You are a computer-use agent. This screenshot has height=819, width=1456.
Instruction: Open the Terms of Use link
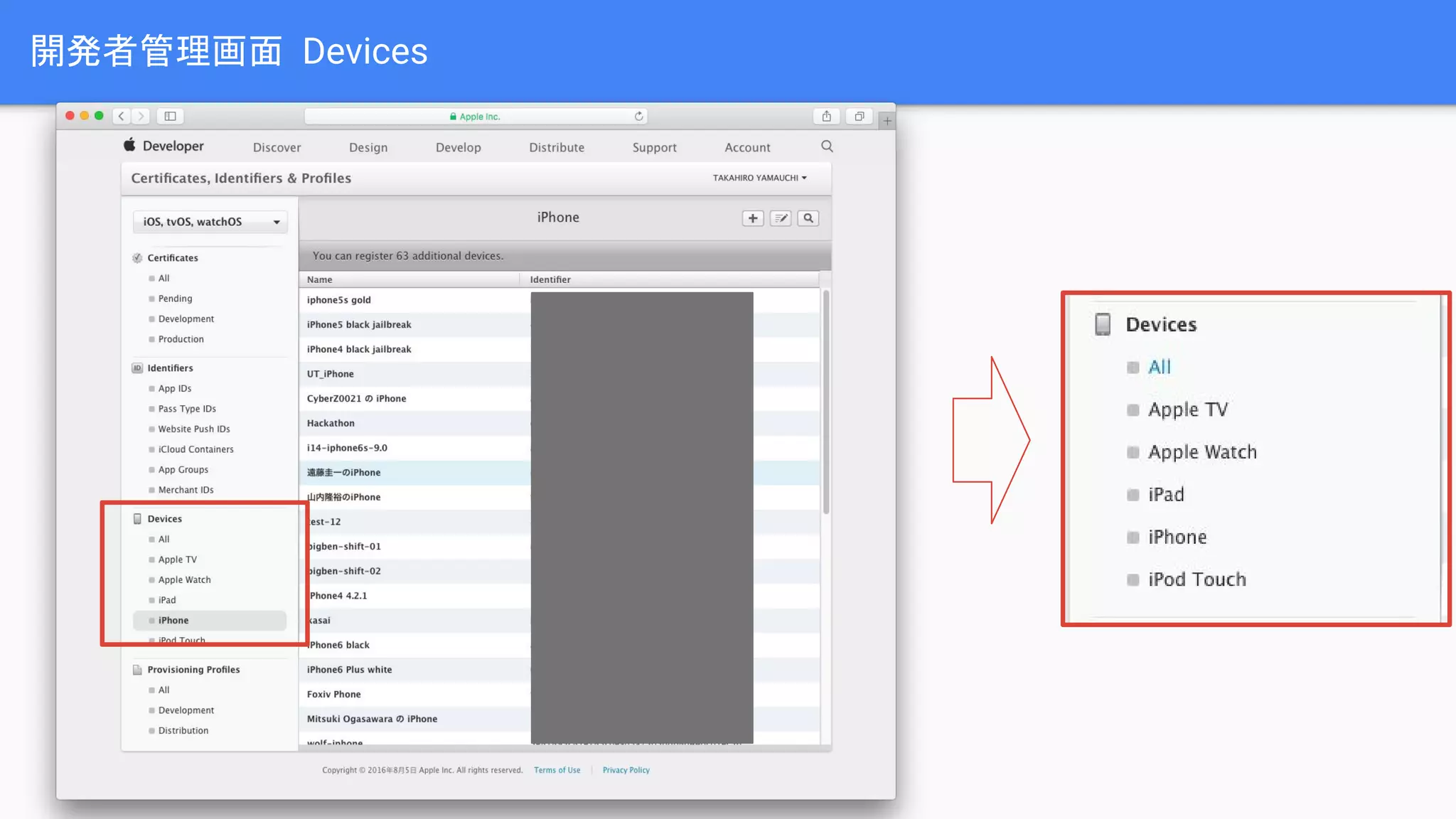(x=557, y=770)
